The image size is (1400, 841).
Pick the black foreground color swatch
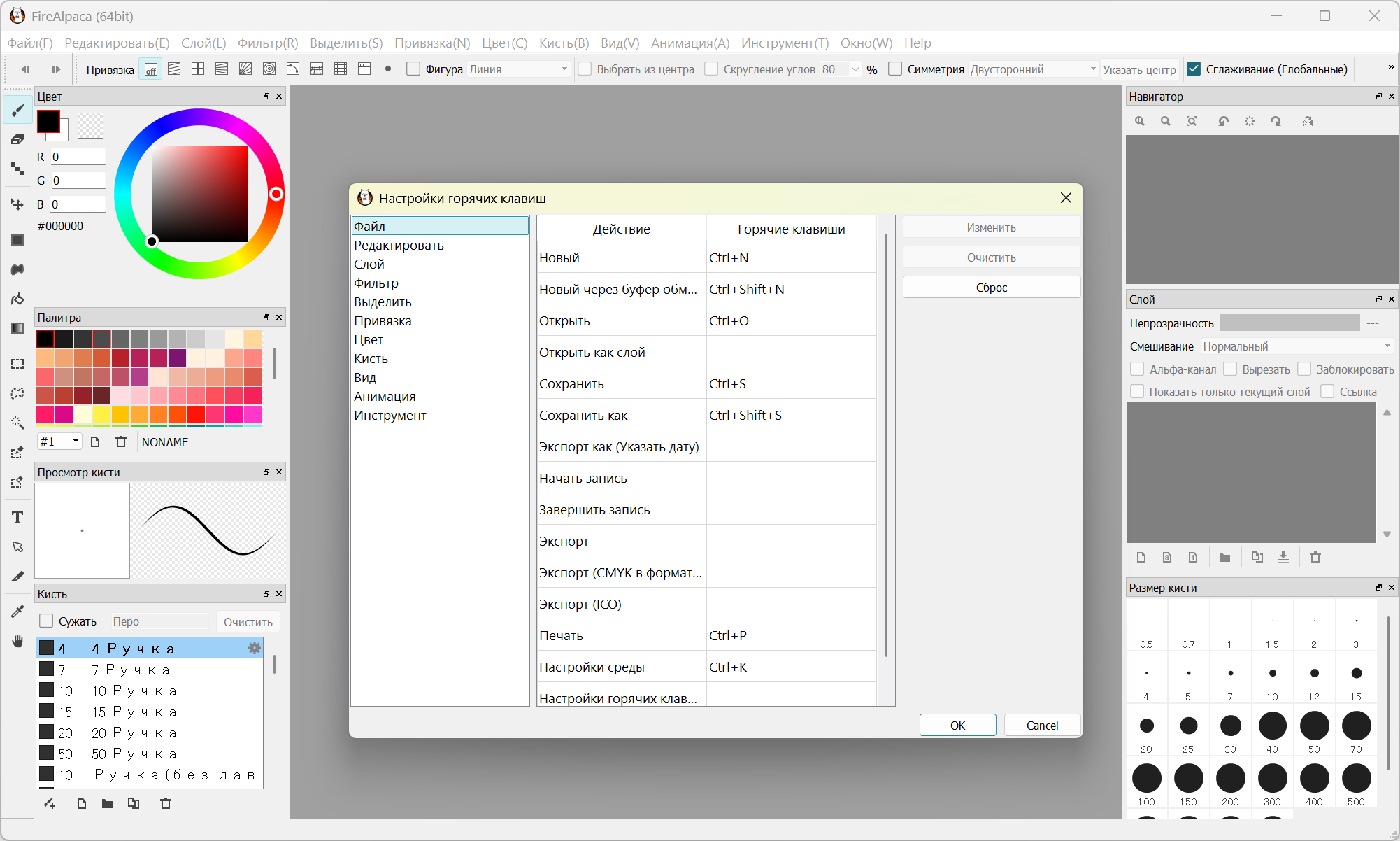tap(48, 122)
